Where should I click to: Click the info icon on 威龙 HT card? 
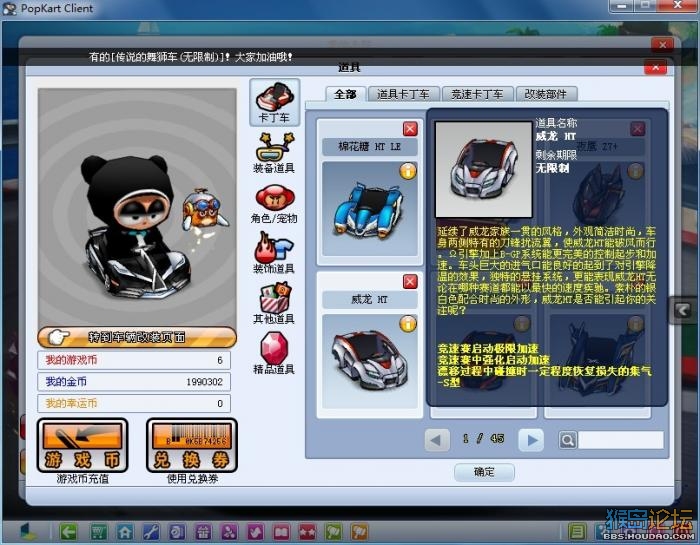[x=408, y=324]
